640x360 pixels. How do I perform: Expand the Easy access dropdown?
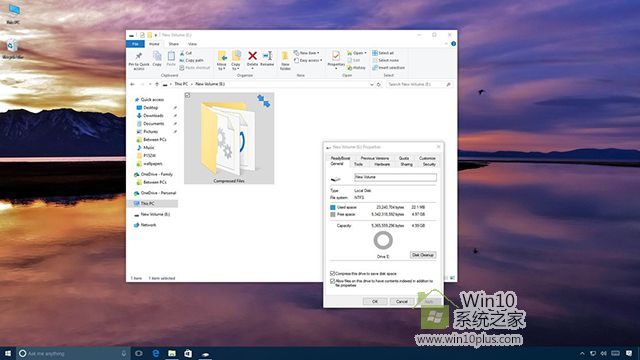[308, 60]
